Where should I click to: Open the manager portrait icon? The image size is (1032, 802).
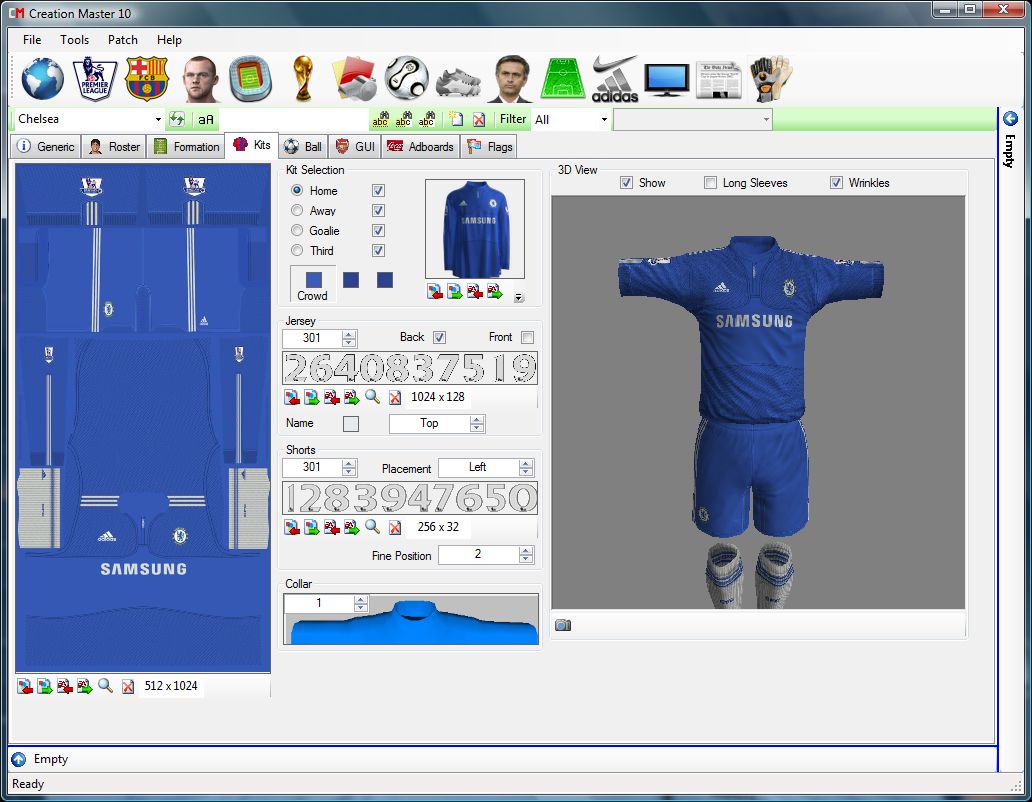click(x=511, y=79)
